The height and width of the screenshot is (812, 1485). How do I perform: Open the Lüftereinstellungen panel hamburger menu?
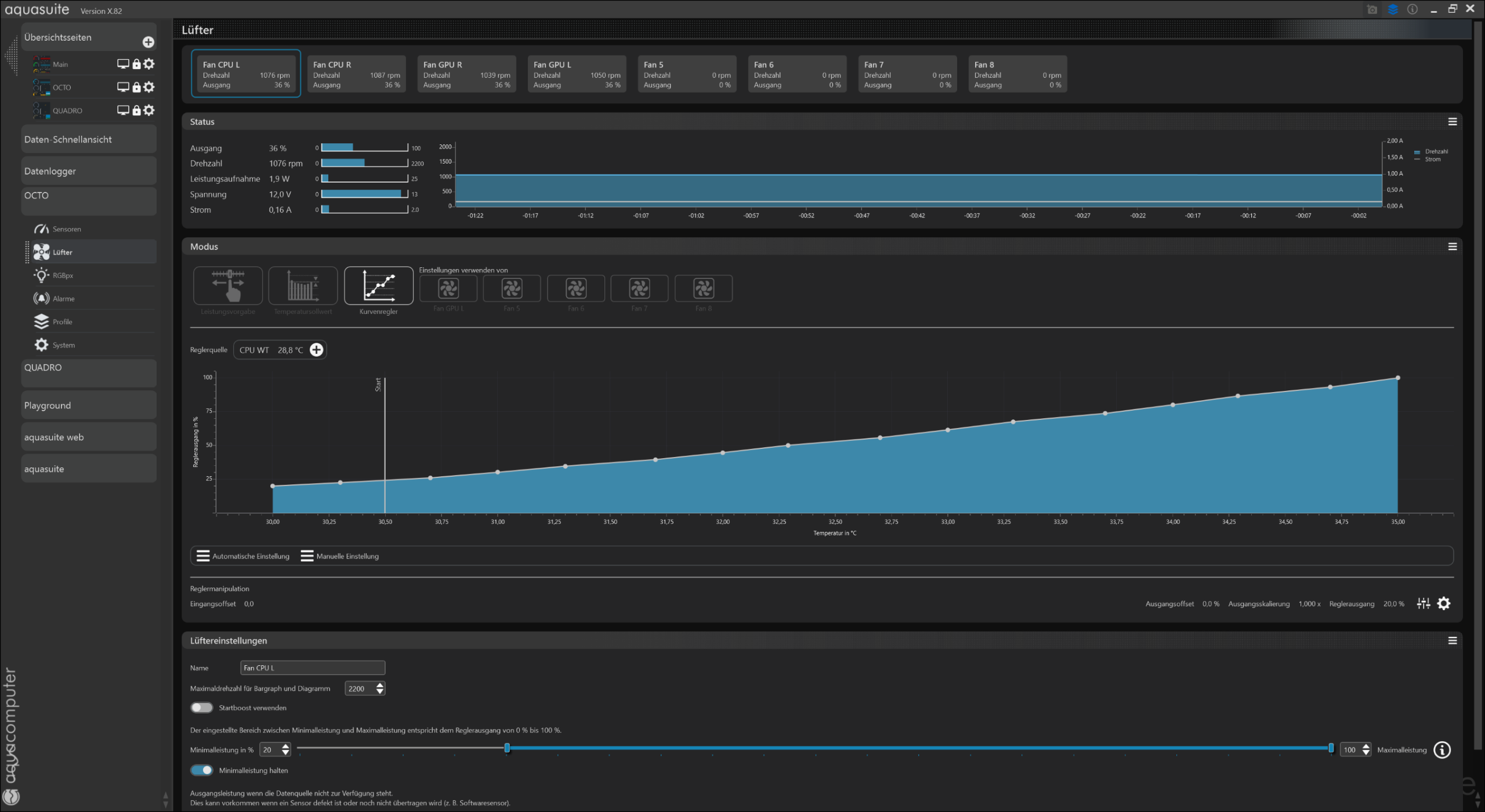[1453, 641]
